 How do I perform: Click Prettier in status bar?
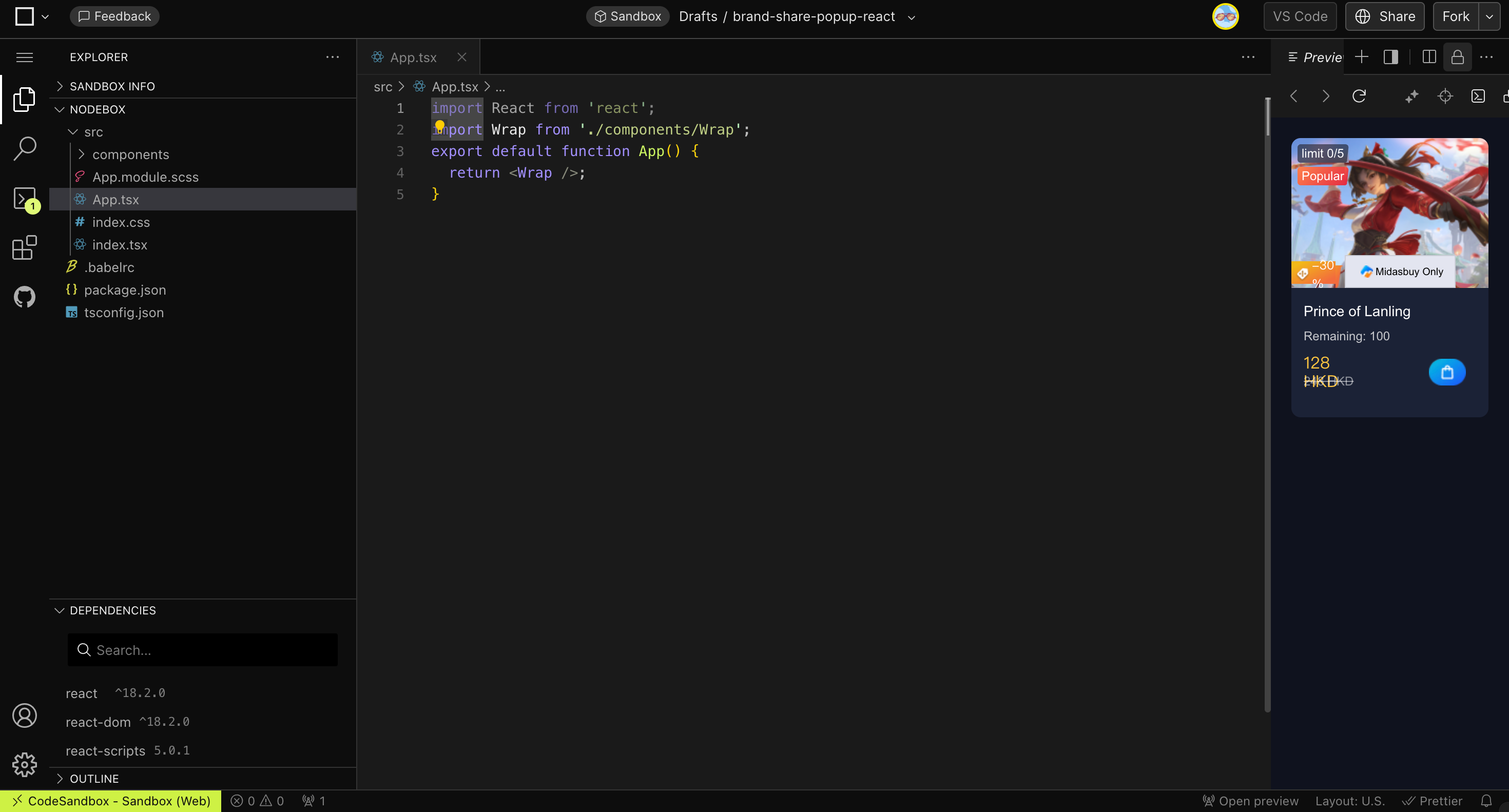pos(1432,801)
